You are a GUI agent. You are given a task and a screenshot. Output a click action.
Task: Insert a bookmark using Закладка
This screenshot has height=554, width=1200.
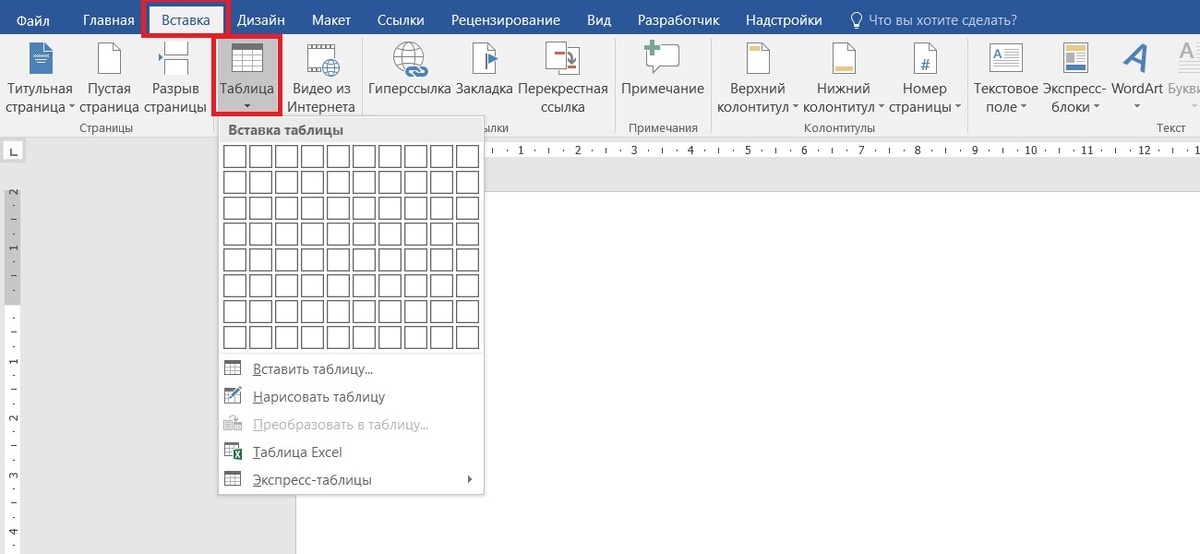(484, 76)
